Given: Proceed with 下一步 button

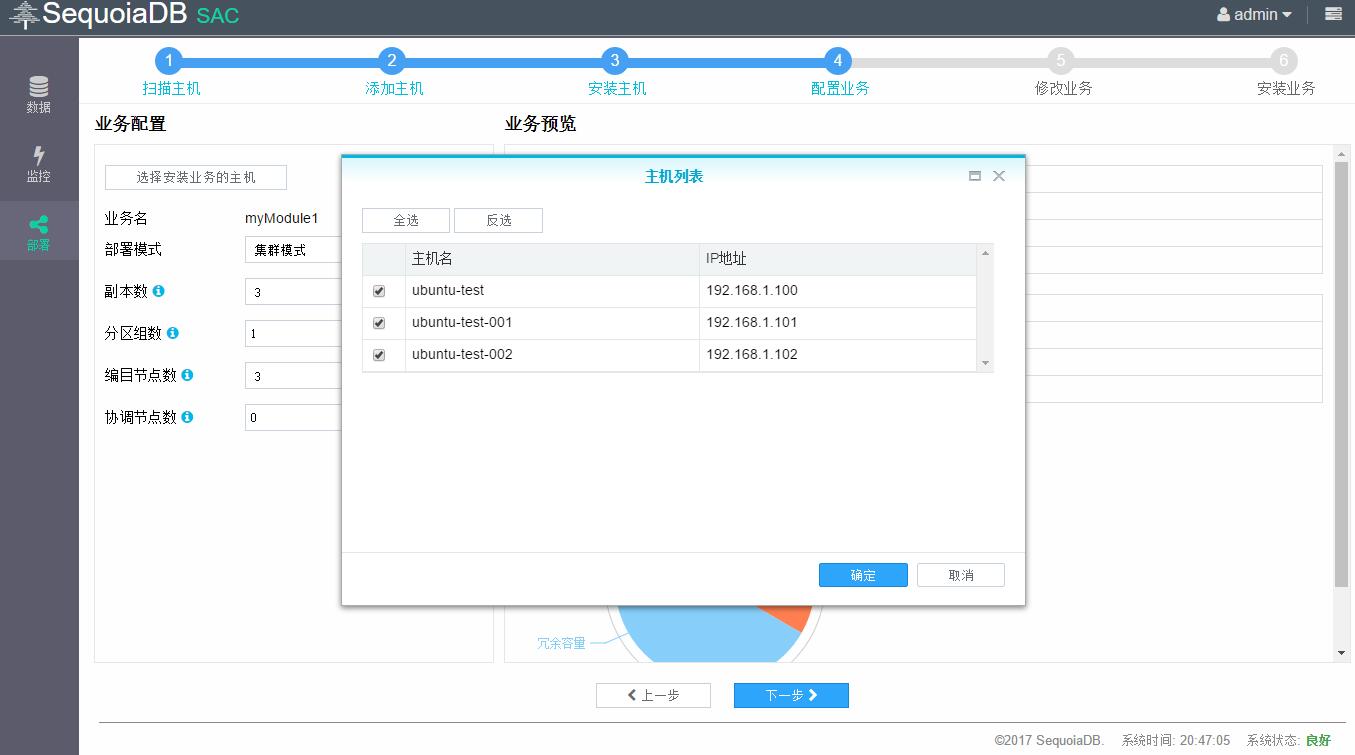Looking at the screenshot, I should click(791, 695).
